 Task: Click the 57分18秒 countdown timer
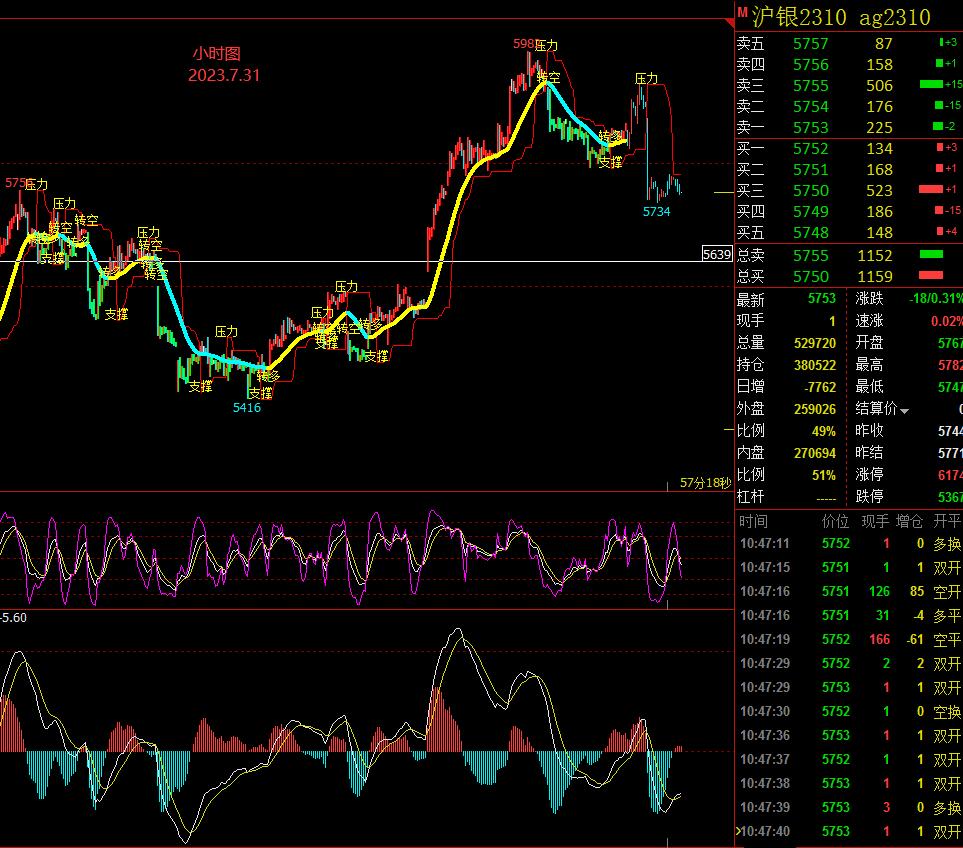point(705,483)
